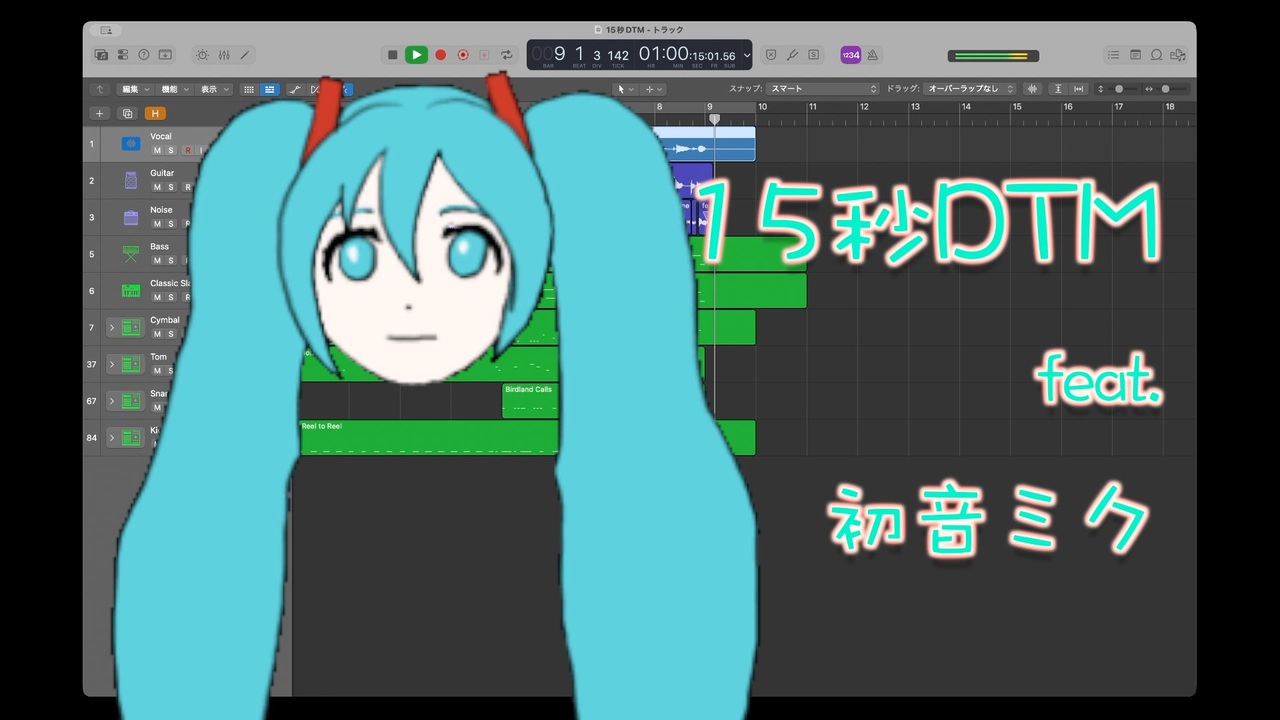
Task: Click the master output level meter
Action: [994, 55]
